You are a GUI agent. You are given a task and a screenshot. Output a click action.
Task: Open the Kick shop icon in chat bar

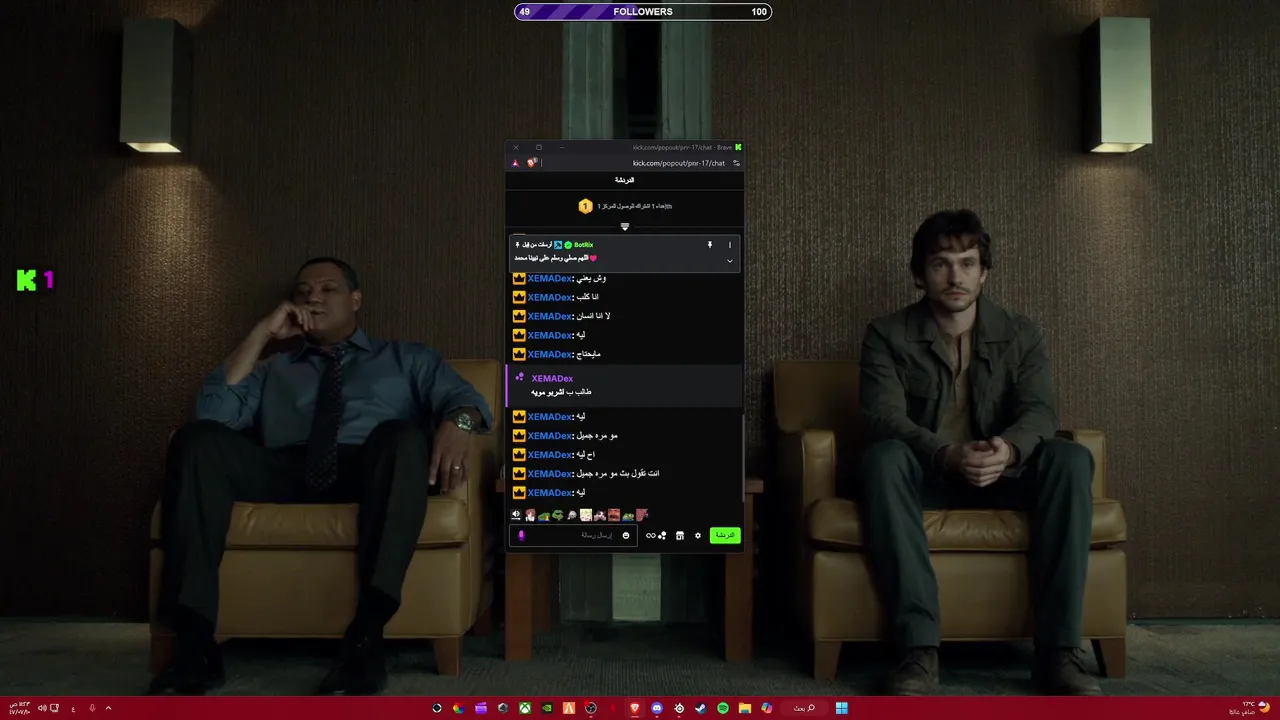pos(680,535)
